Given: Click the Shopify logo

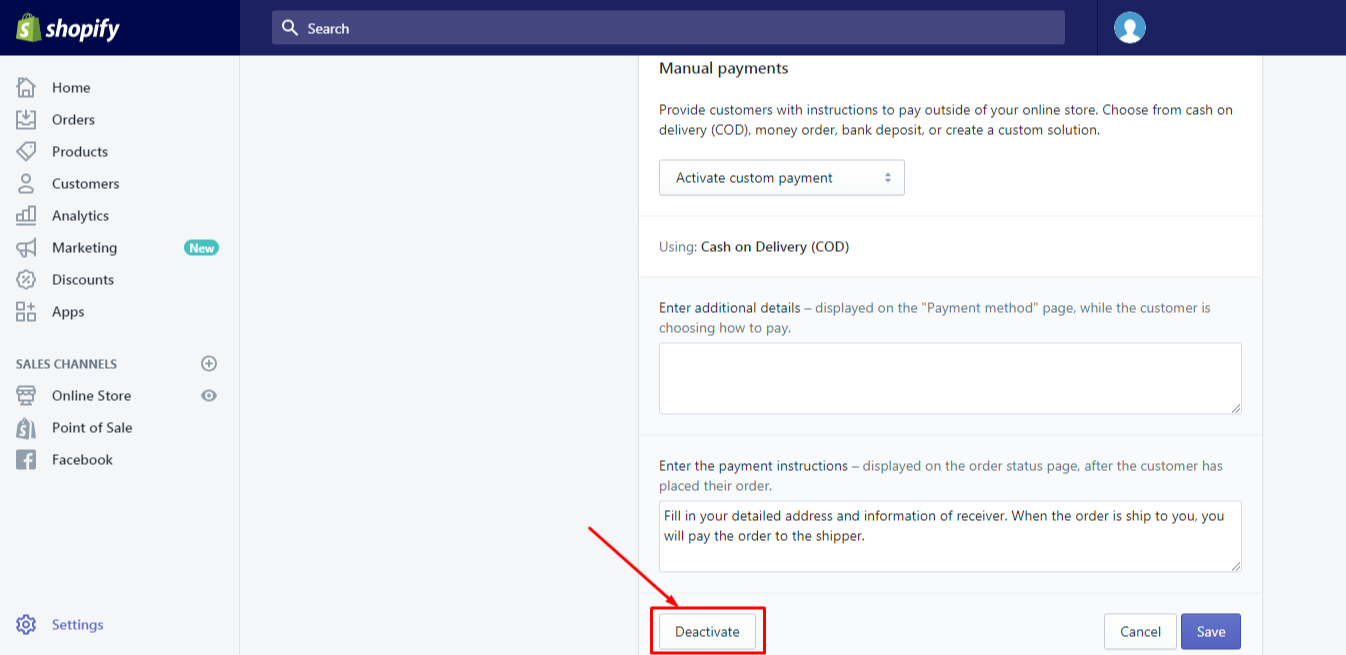Looking at the screenshot, I should pyautogui.click(x=67, y=28).
